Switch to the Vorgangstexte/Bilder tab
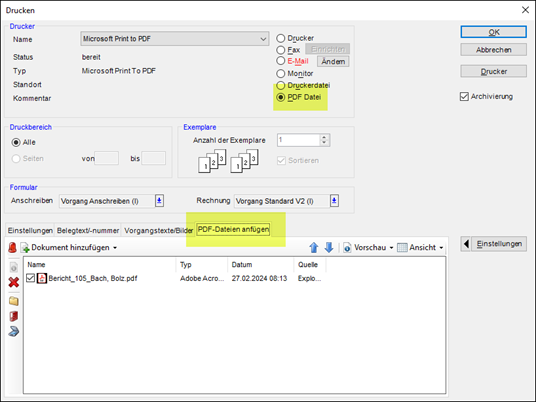The image size is (536, 402). 158,230
